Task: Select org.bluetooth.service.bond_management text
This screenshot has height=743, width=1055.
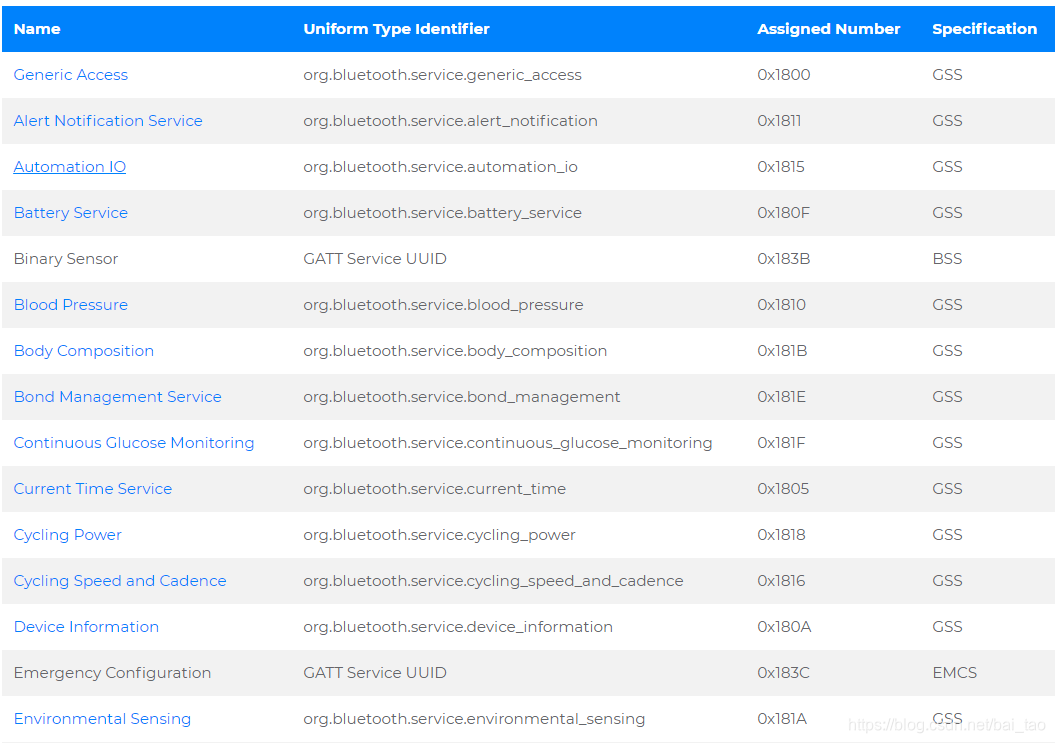Action: click(462, 397)
